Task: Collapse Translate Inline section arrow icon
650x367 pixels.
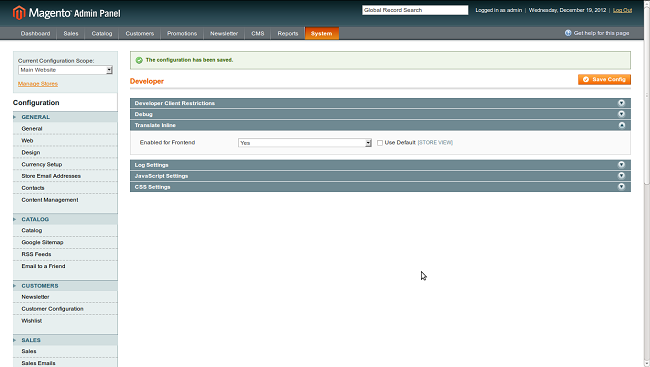Action: (x=621, y=125)
